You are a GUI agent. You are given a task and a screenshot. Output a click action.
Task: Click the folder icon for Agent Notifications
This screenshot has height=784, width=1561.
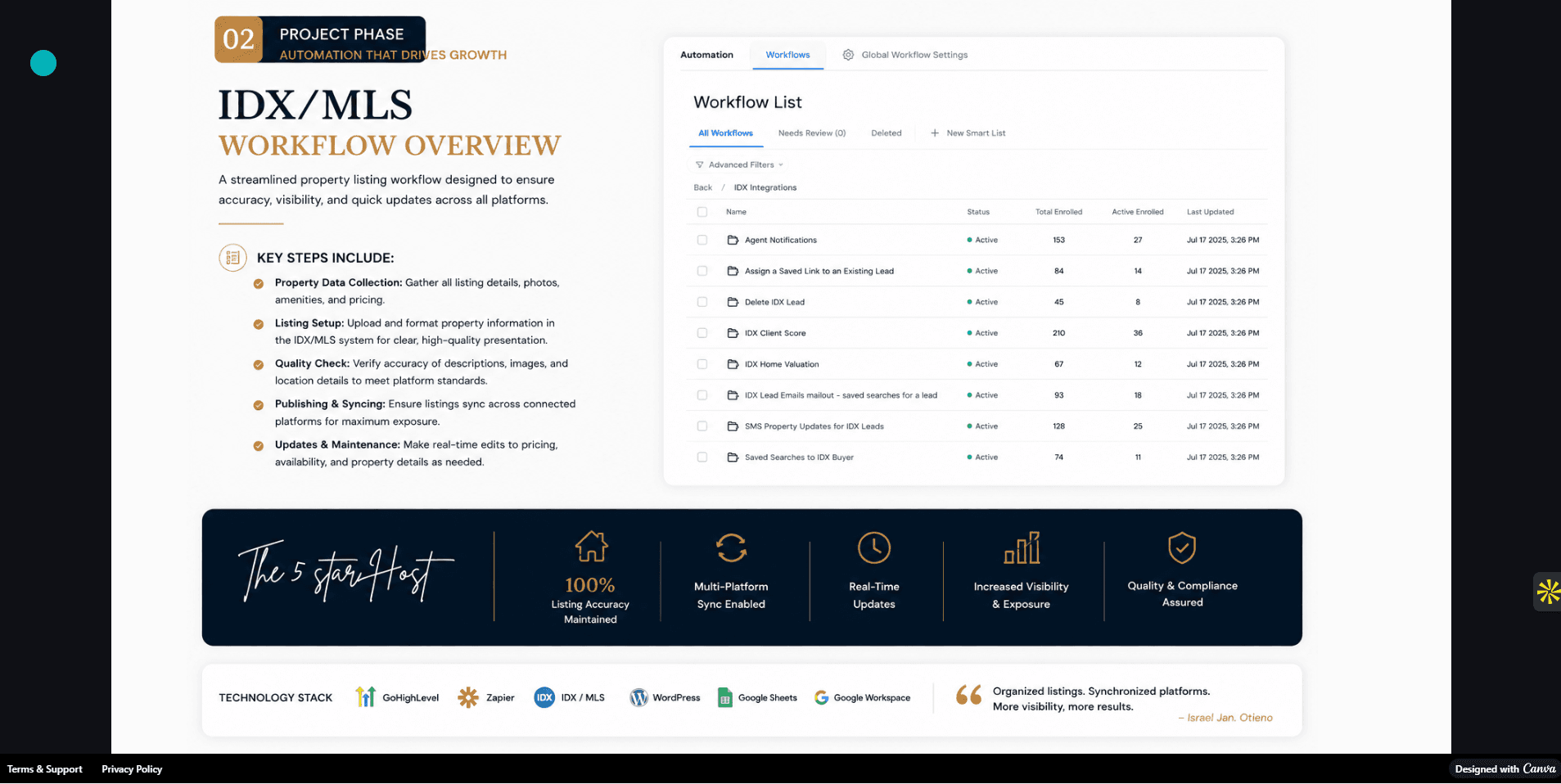point(733,240)
